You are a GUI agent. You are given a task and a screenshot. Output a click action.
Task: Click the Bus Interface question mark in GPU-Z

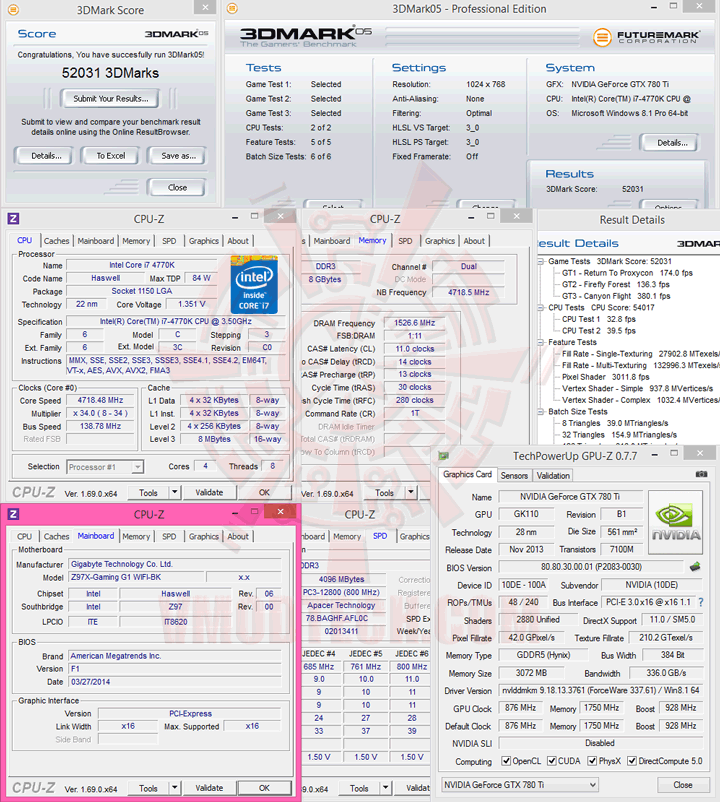pos(701,603)
